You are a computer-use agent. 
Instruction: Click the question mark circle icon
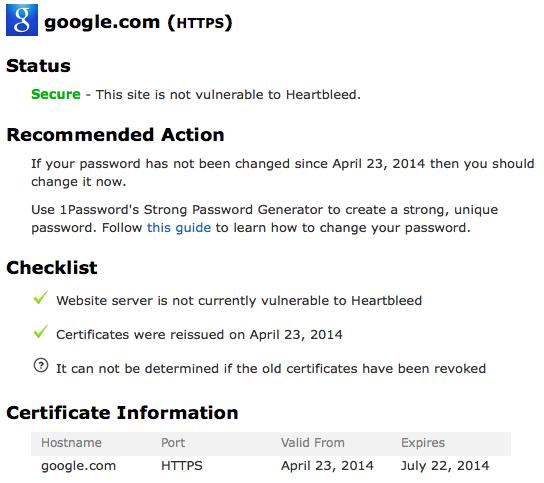pyautogui.click(x=41, y=366)
